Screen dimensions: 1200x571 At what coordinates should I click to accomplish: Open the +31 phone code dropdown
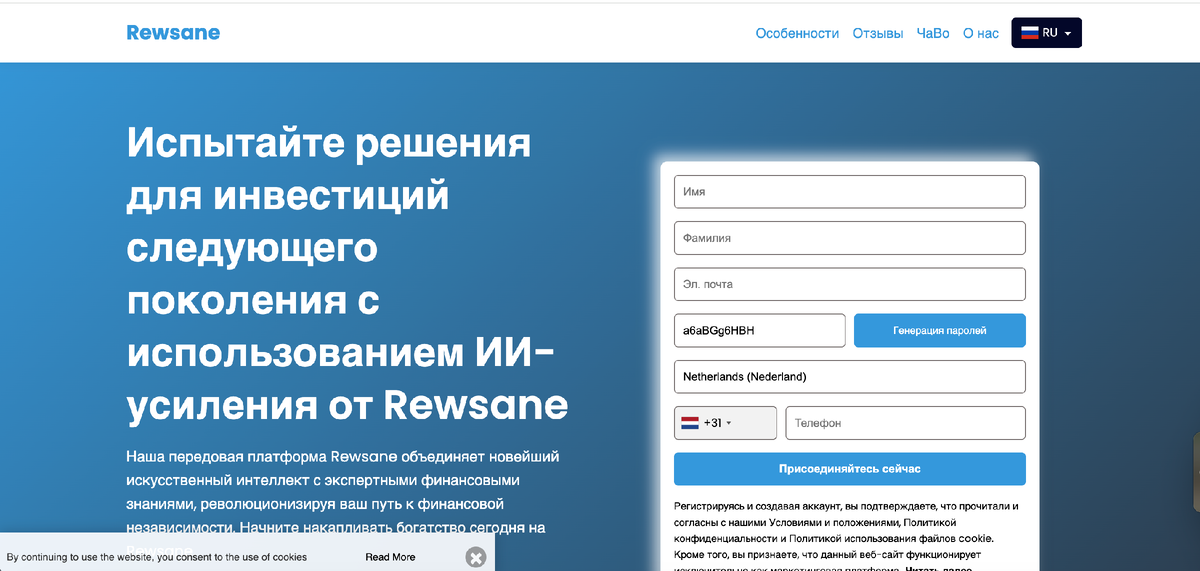[x=726, y=423]
